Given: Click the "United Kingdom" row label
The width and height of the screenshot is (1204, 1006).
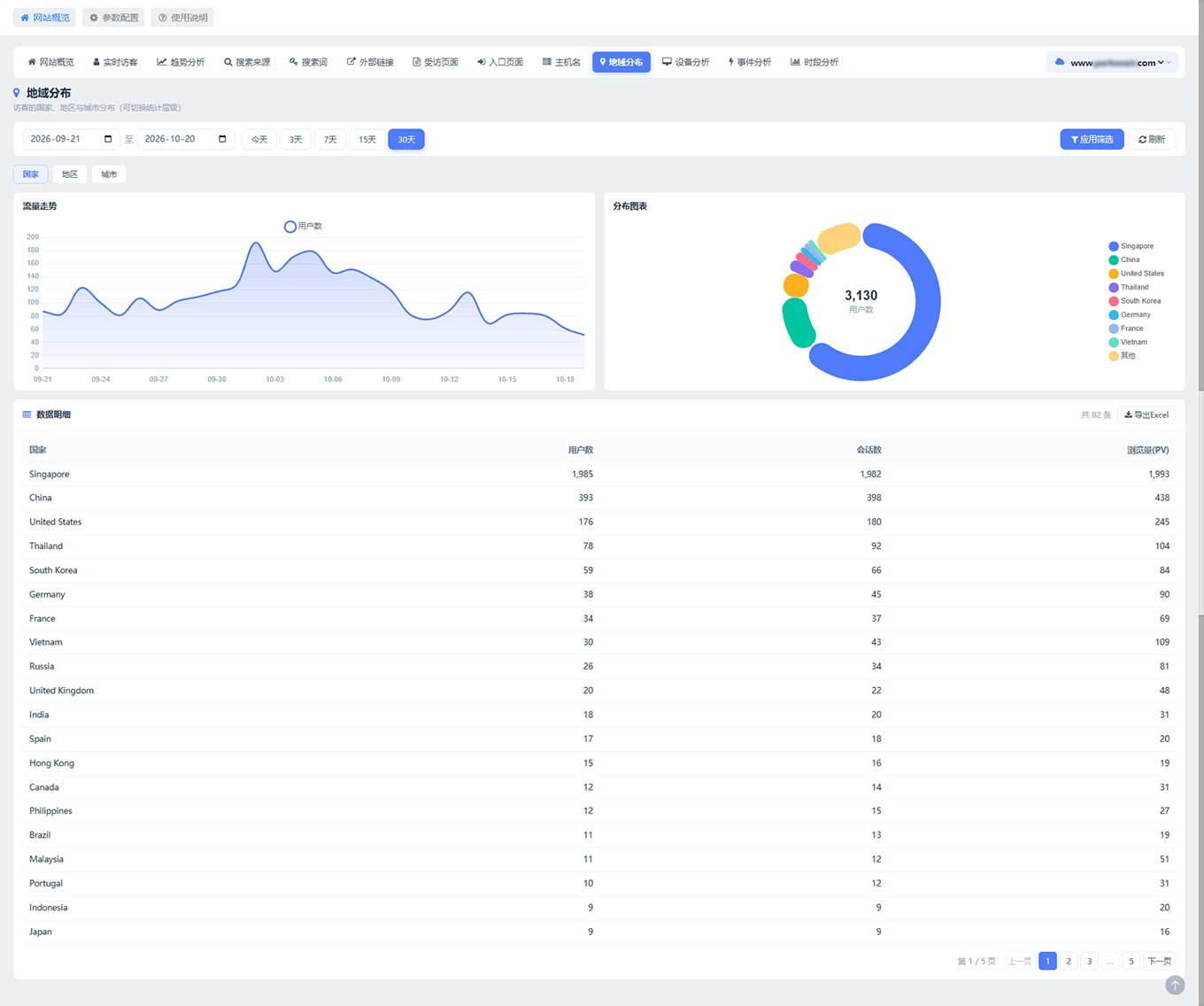Looking at the screenshot, I should [61, 691].
